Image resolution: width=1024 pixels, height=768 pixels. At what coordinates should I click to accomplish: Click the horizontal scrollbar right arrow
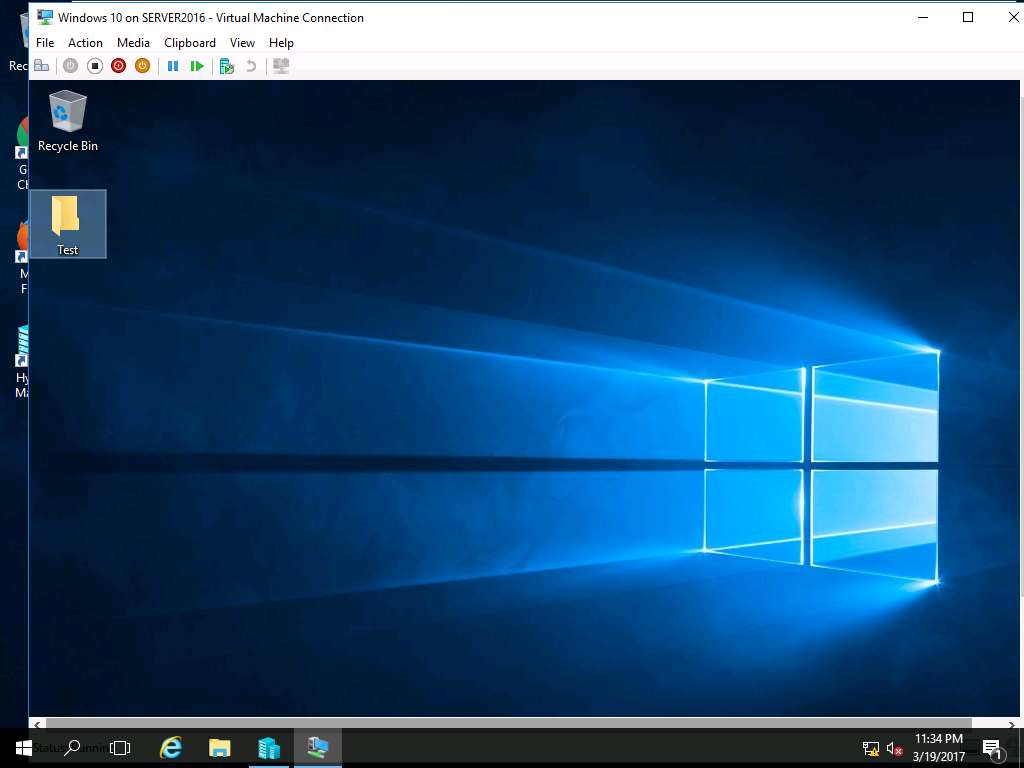pyautogui.click(x=1012, y=724)
